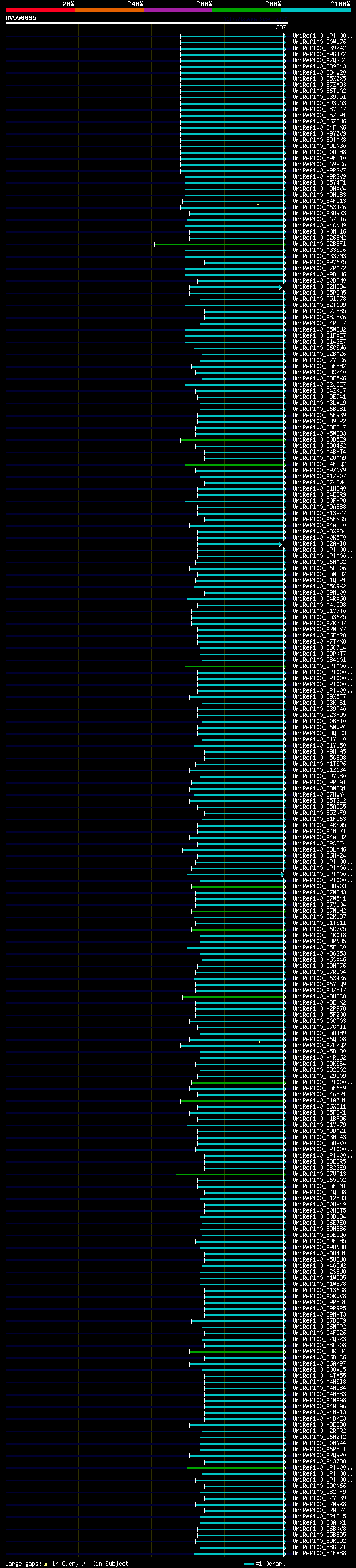Select the UniRef100_Q39IP2 label
356x1568 pixels.
click(319, 421)
